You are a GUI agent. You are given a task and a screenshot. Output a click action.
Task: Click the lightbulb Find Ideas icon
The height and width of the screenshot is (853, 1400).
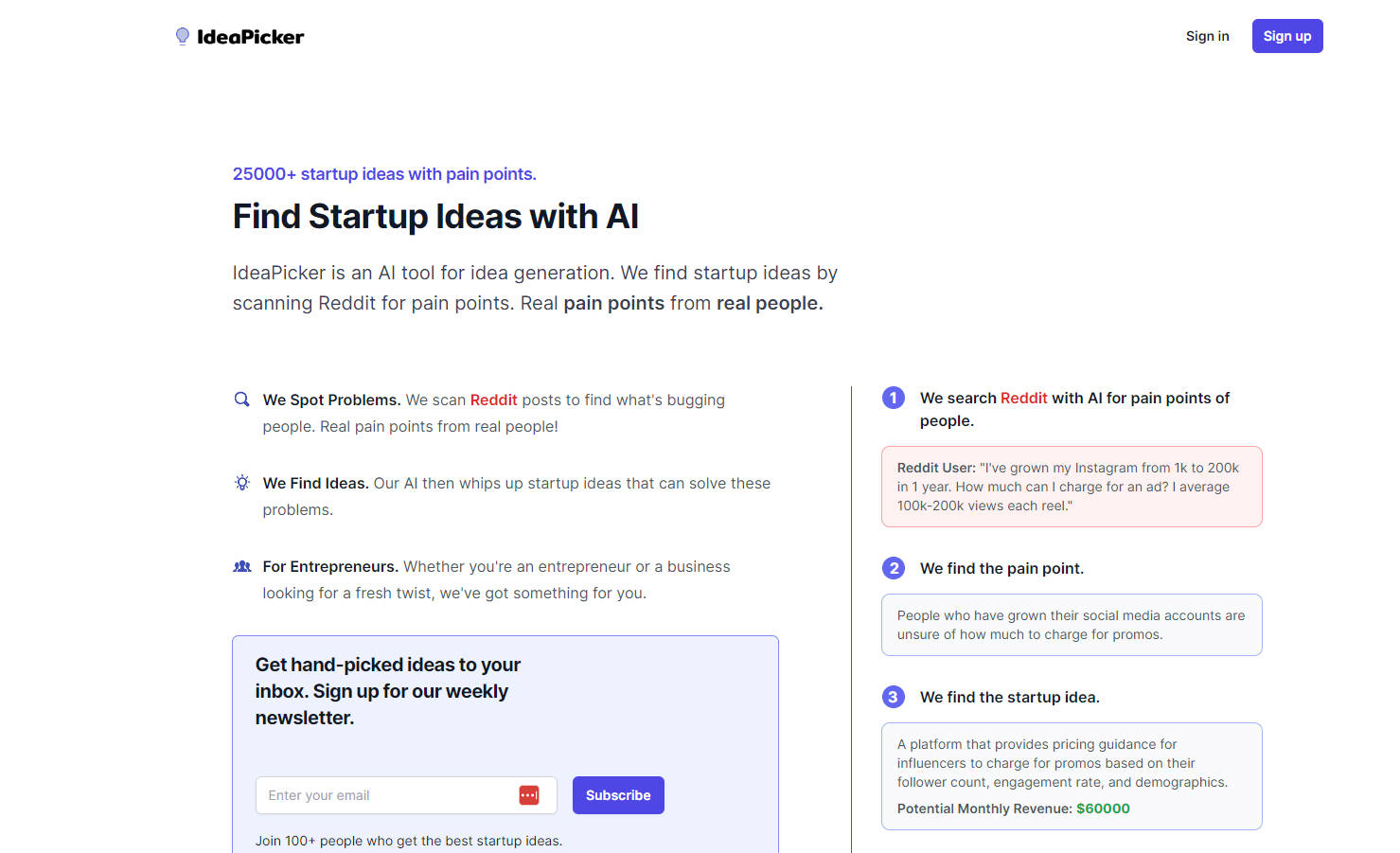242,483
